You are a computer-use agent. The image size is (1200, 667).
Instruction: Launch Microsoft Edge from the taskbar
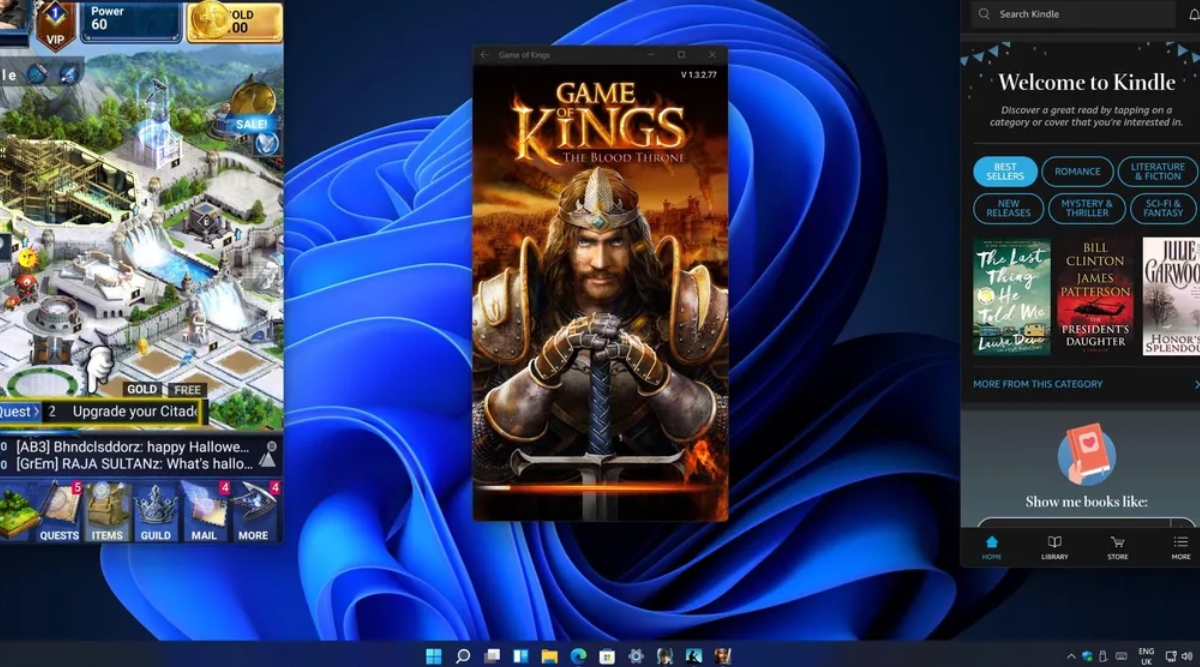point(578,656)
